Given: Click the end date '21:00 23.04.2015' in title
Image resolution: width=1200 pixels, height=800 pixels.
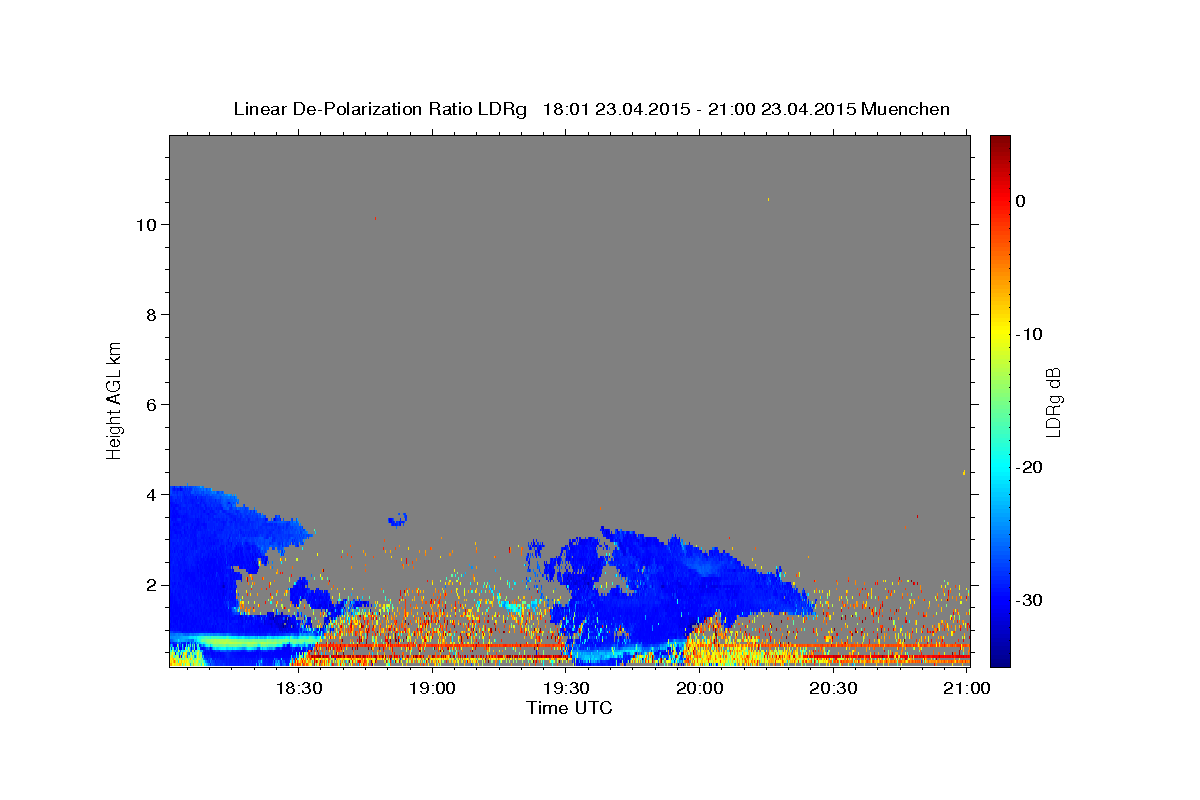Looking at the screenshot, I should click(x=782, y=109).
